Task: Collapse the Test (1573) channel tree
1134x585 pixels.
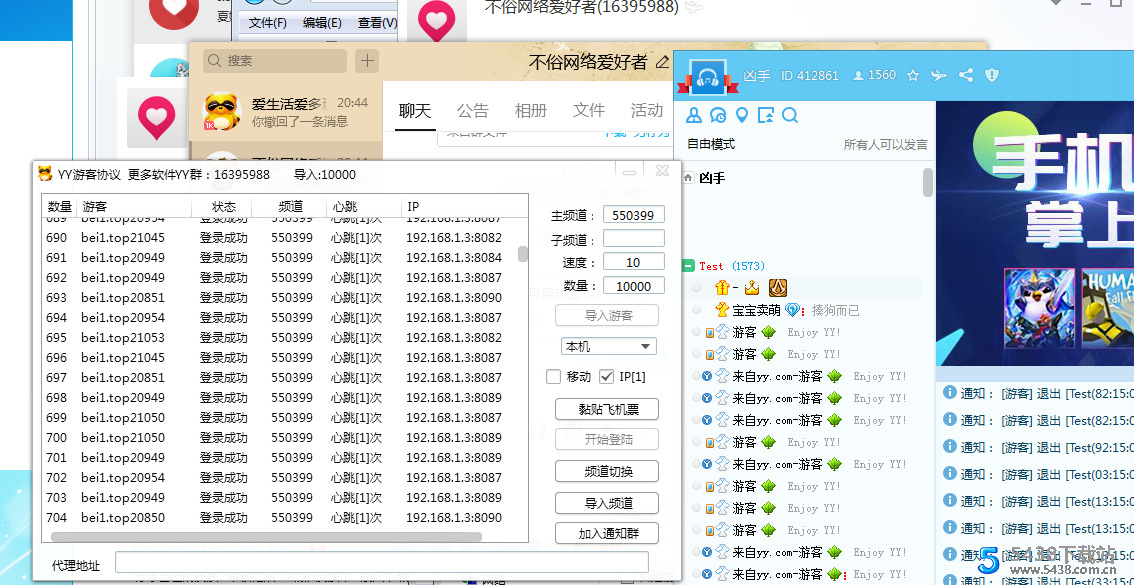Action: [687, 266]
